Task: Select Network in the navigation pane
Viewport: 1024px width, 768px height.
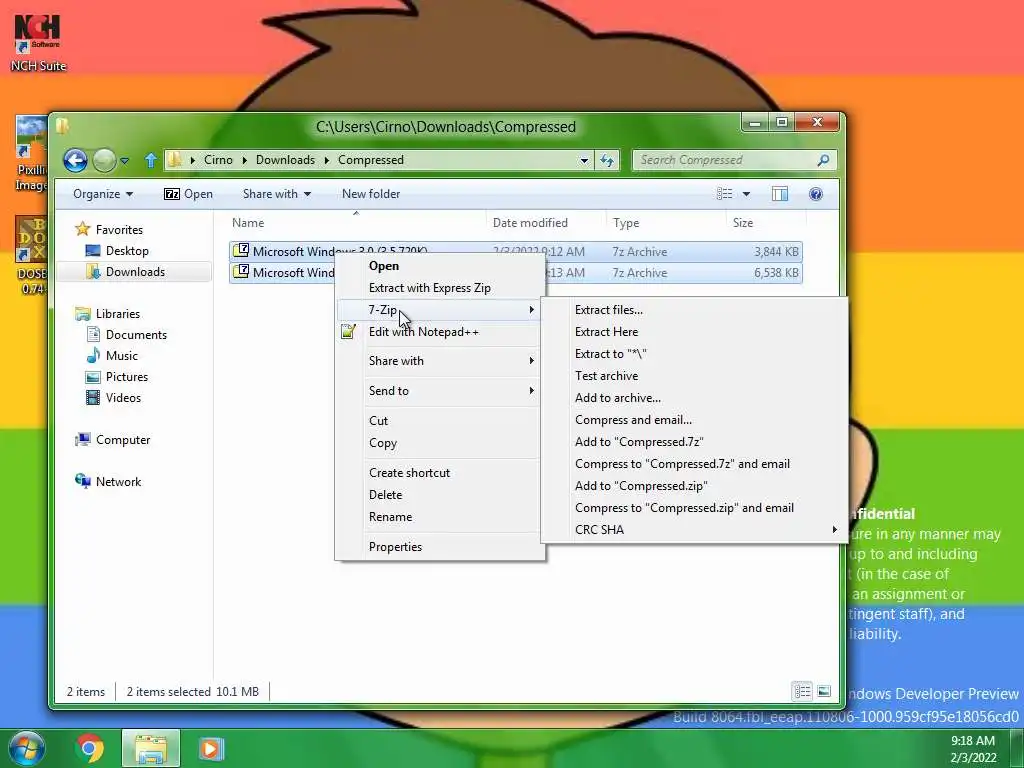Action: (108, 481)
